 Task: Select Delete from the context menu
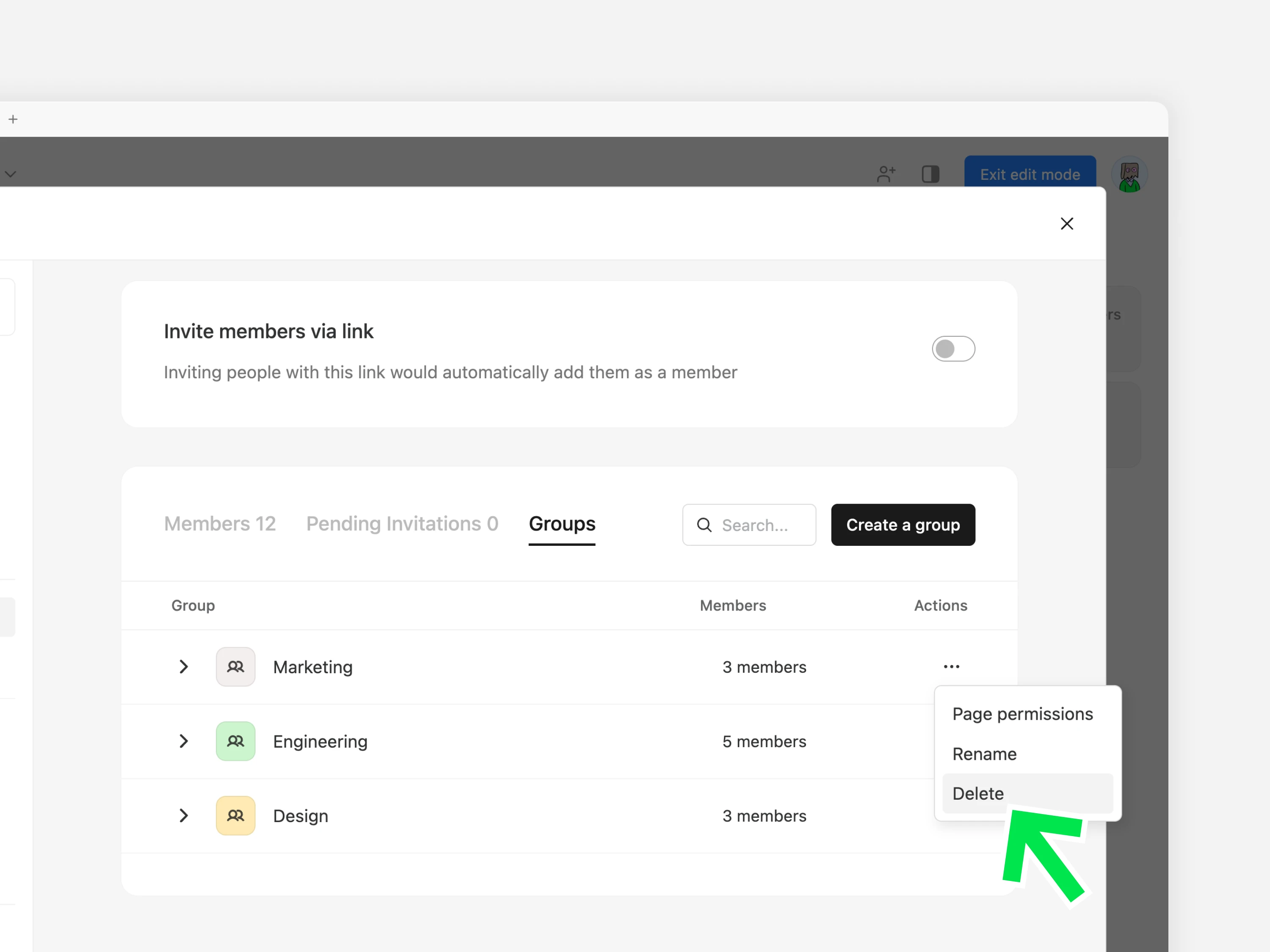[978, 794]
